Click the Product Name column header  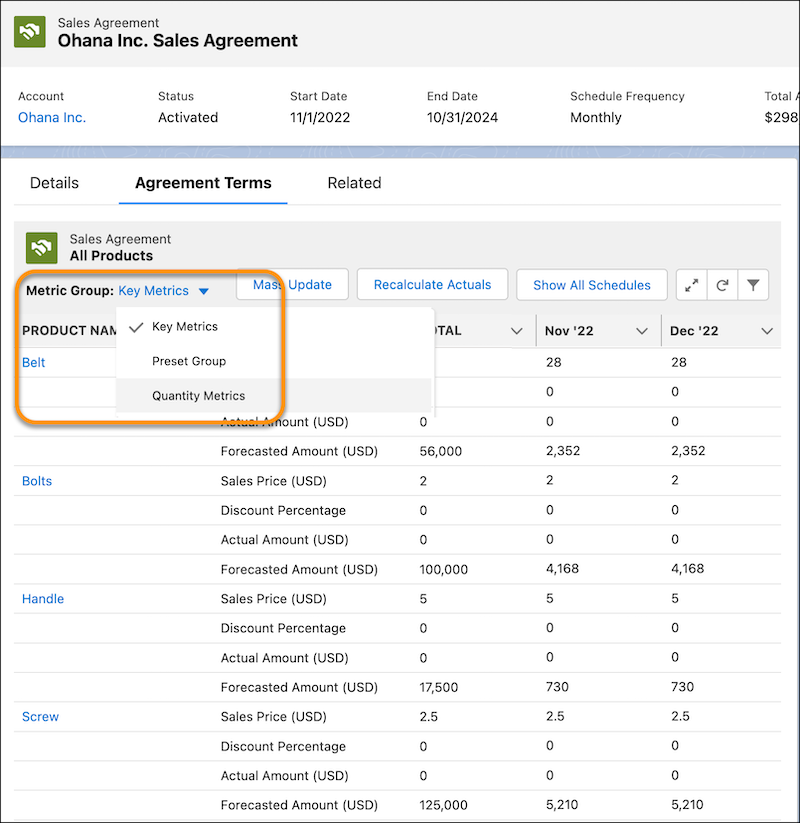69,331
